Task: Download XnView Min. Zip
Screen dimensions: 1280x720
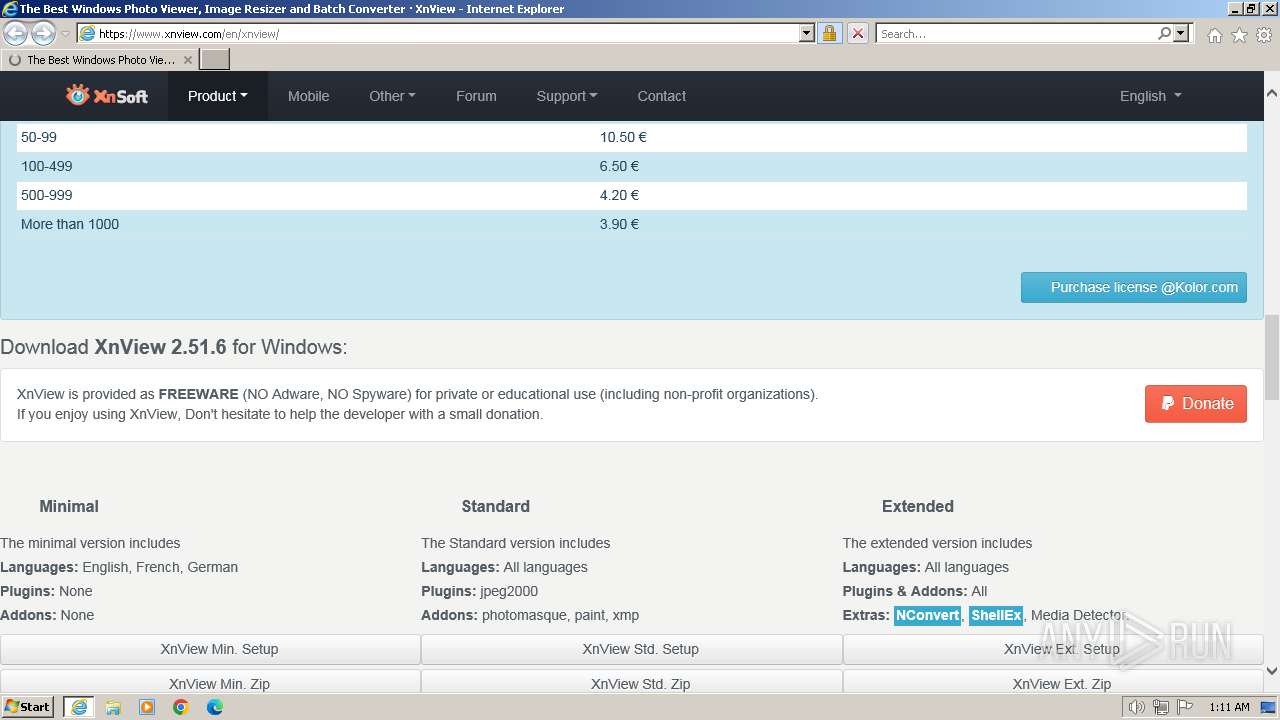Action: click(210, 682)
